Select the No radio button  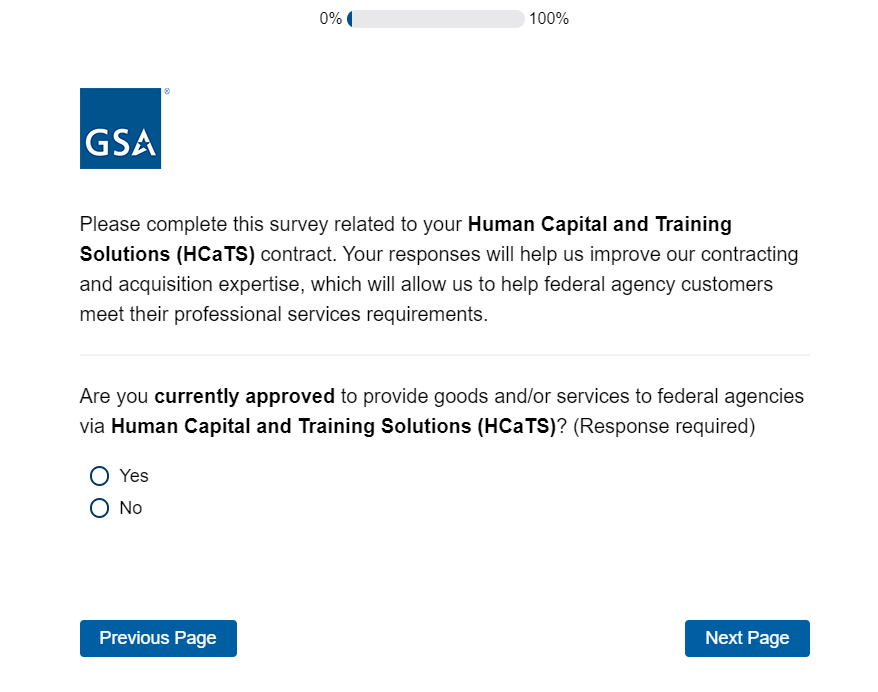(99, 508)
